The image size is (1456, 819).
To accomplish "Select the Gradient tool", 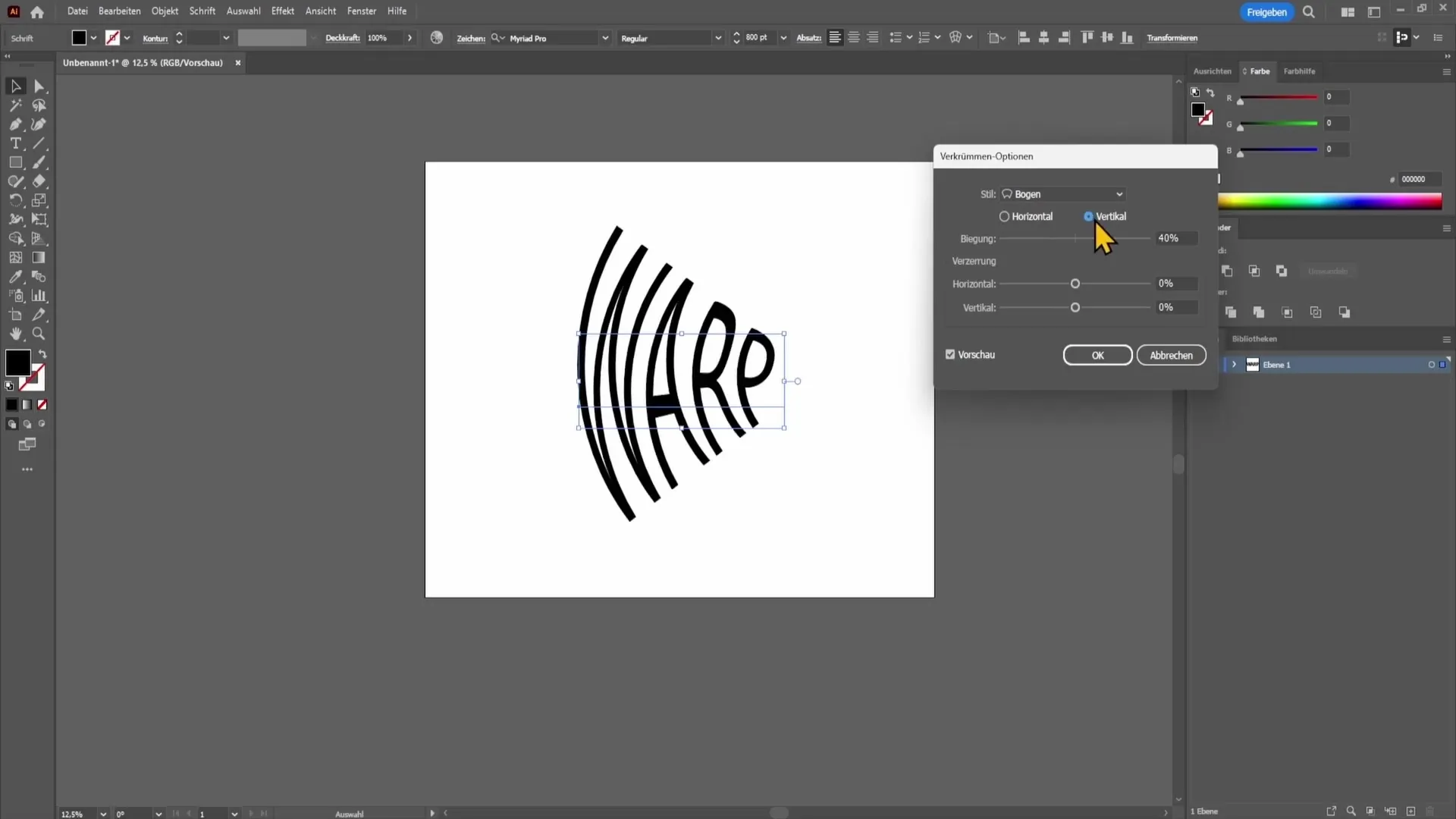I will (39, 258).
